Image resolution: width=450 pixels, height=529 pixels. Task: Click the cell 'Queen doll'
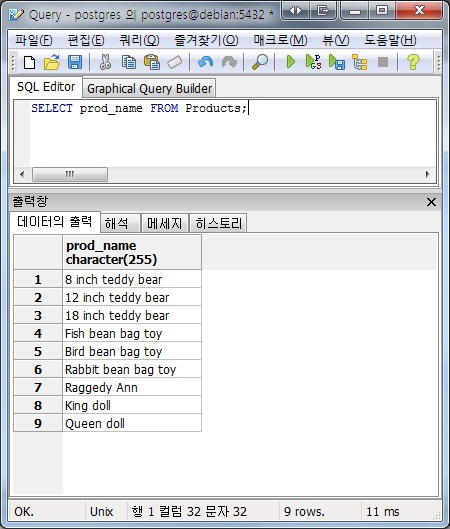pyautogui.click(x=132, y=423)
